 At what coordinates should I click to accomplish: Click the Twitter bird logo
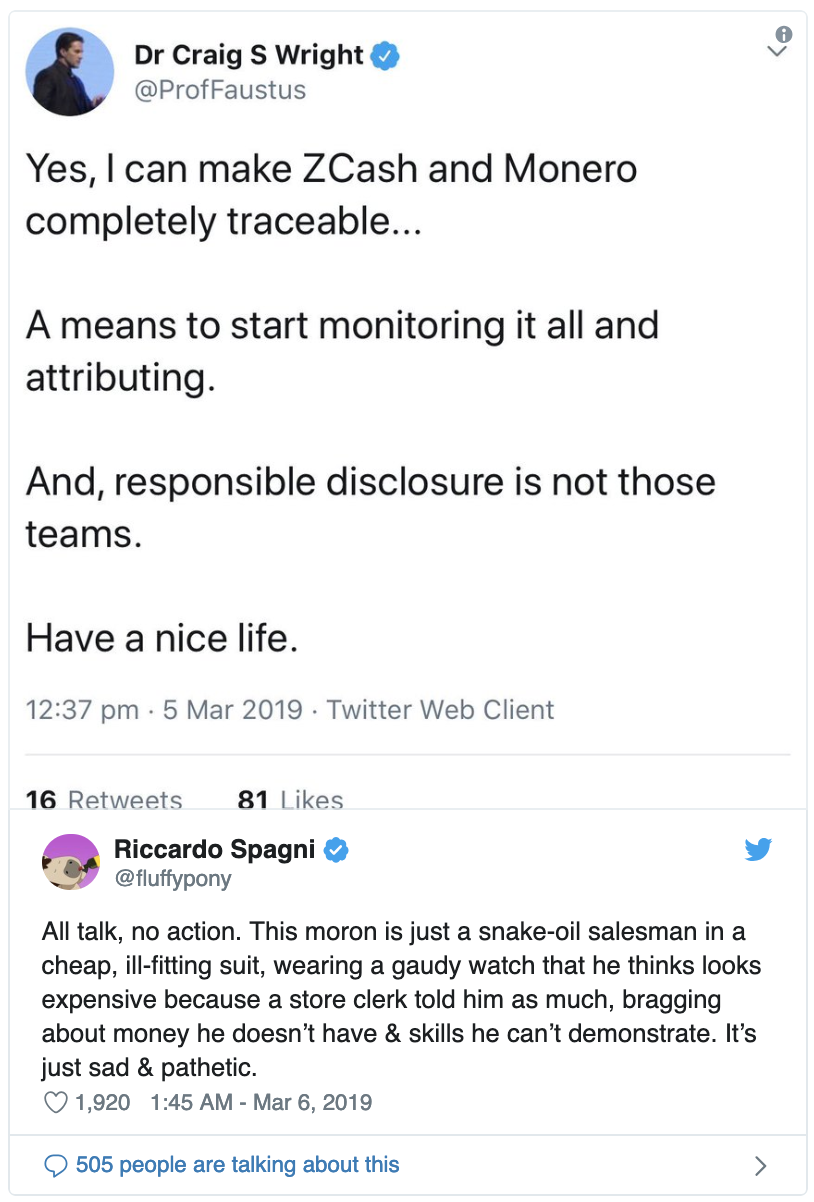(x=759, y=851)
